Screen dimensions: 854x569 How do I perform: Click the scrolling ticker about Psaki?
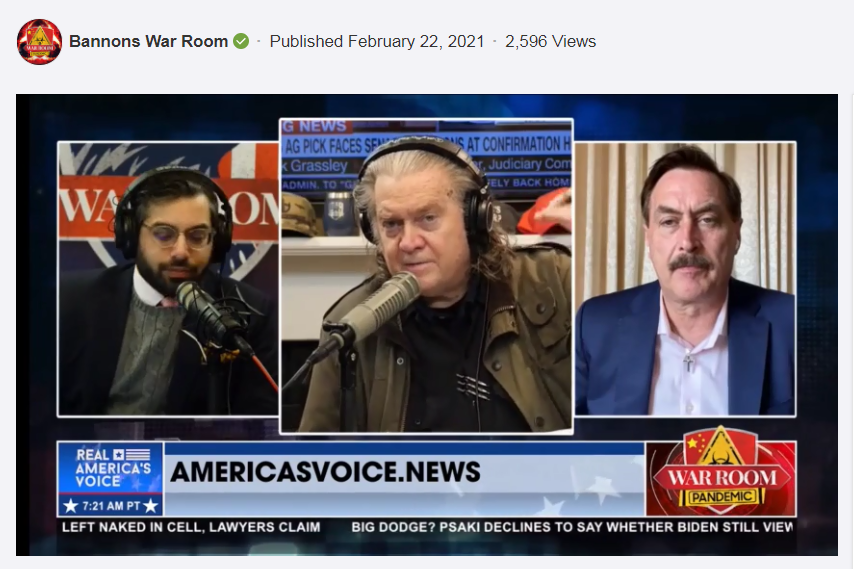coord(572,527)
